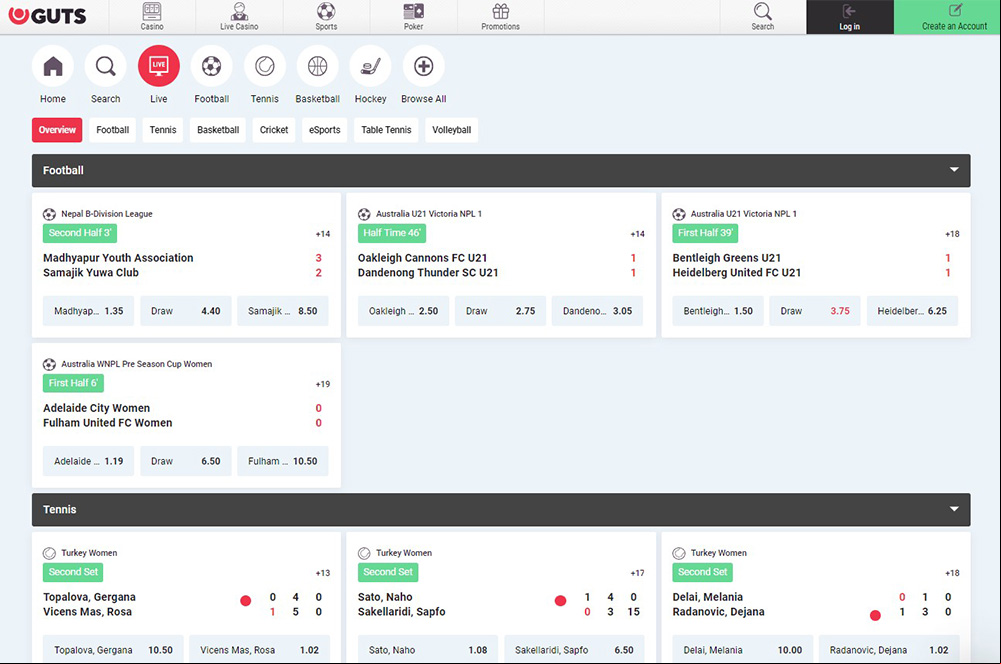Open the Tennis round icon
Screen dimensions: 1001x664
264,66
